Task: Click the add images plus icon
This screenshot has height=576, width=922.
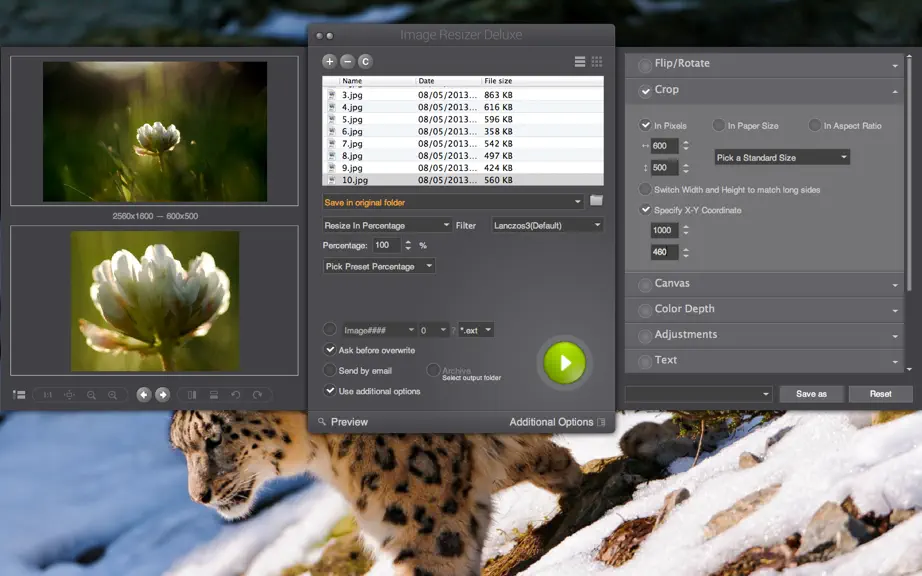Action: pyautogui.click(x=329, y=61)
